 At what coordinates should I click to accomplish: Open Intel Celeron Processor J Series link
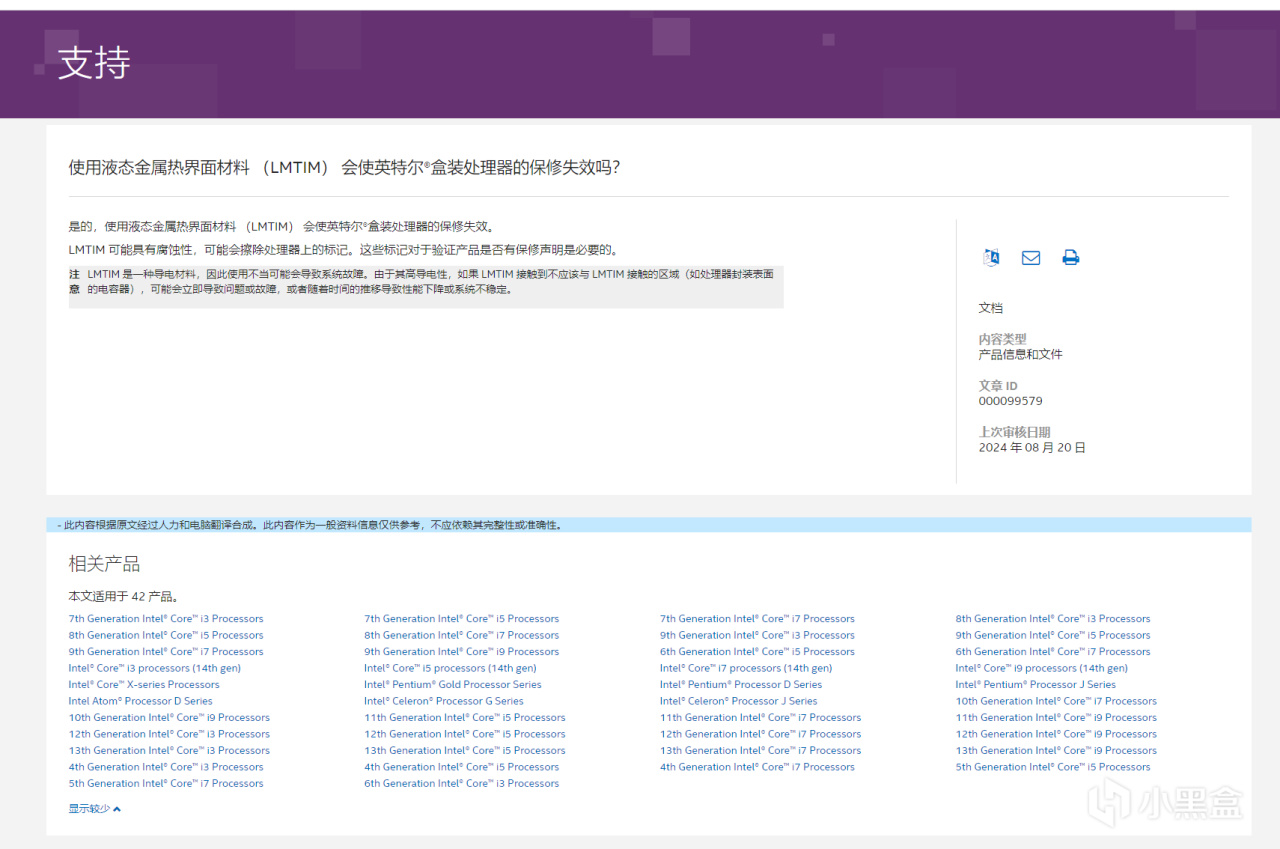coord(738,701)
